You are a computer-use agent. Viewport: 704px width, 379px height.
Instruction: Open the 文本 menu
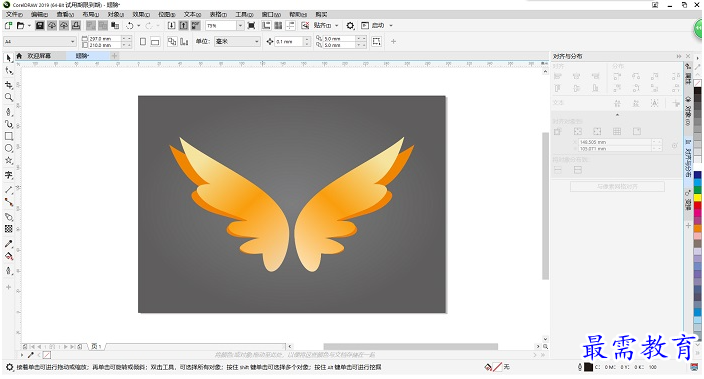click(192, 14)
